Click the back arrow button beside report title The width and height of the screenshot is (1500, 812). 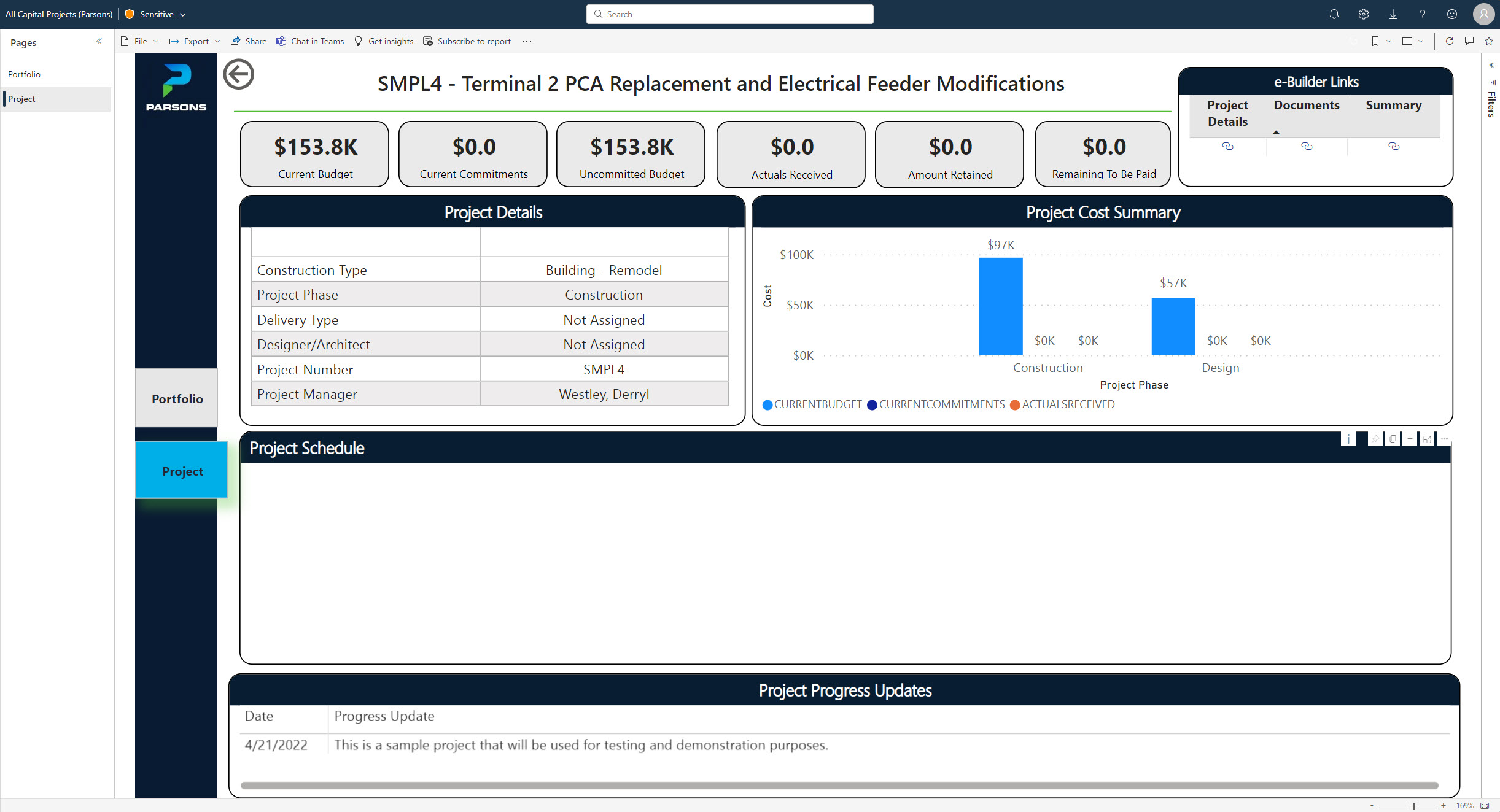pyautogui.click(x=238, y=75)
